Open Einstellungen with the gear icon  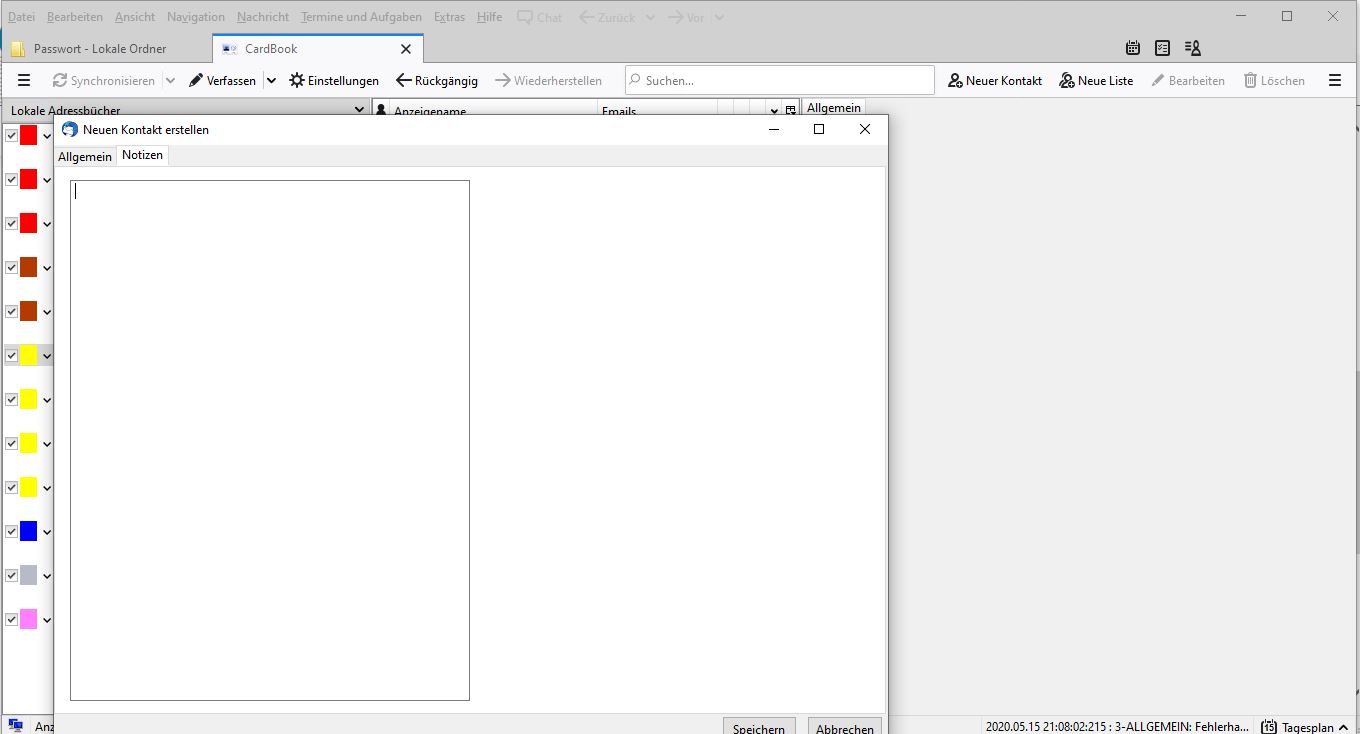pyautogui.click(x=297, y=81)
